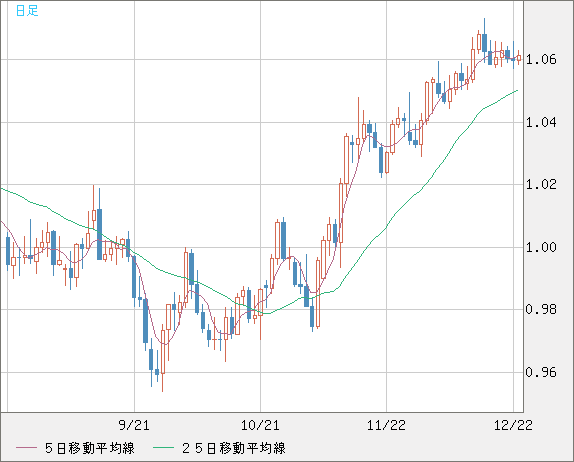Click the 9/21 date label
Screen dimensions: 574x462
(x=134, y=425)
